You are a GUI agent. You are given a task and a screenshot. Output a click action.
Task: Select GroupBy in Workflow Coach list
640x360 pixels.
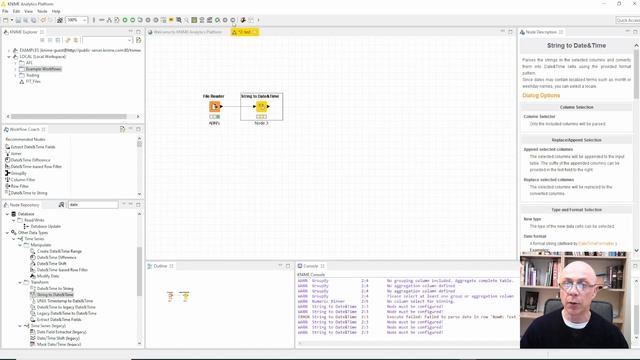click(18, 173)
